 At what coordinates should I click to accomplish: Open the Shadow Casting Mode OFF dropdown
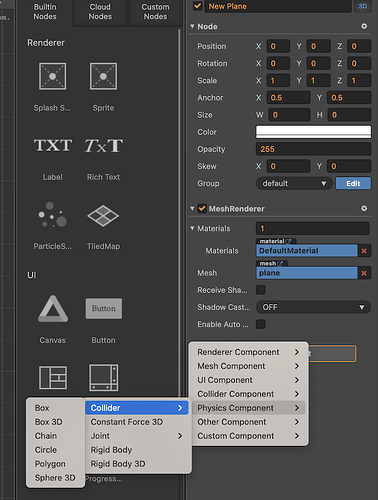[313, 307]
